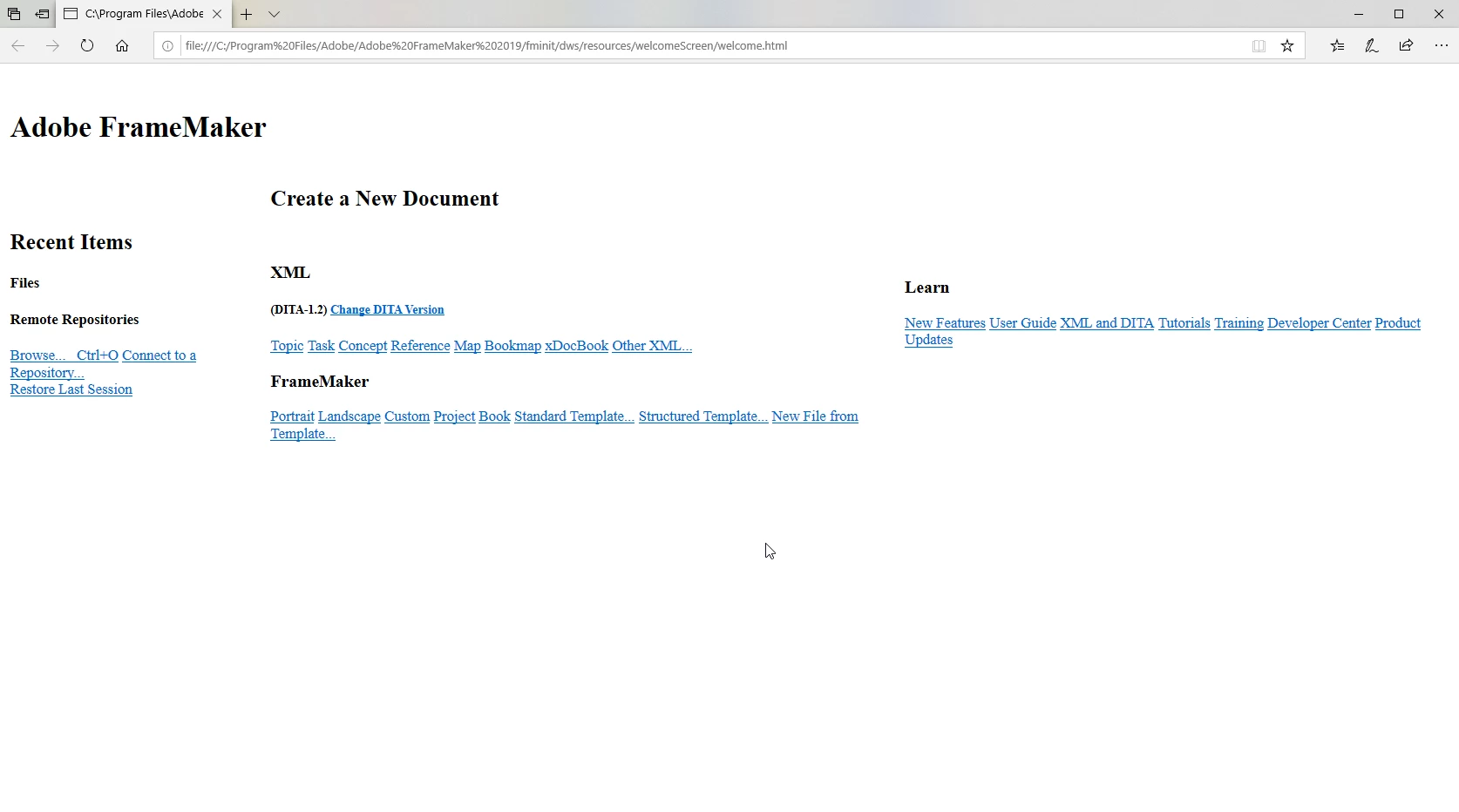Create a new Map document

click(x=467, y=346)
